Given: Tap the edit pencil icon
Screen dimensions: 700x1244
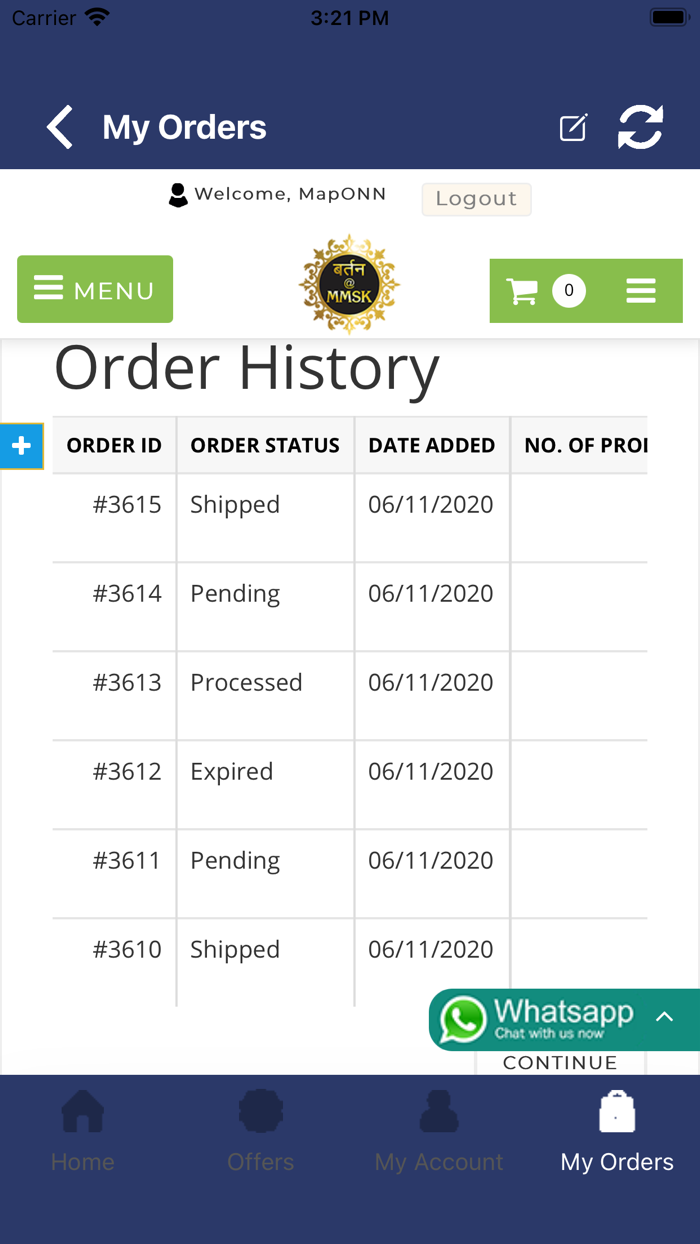Looking at the screenshot, I should point(573,128).
